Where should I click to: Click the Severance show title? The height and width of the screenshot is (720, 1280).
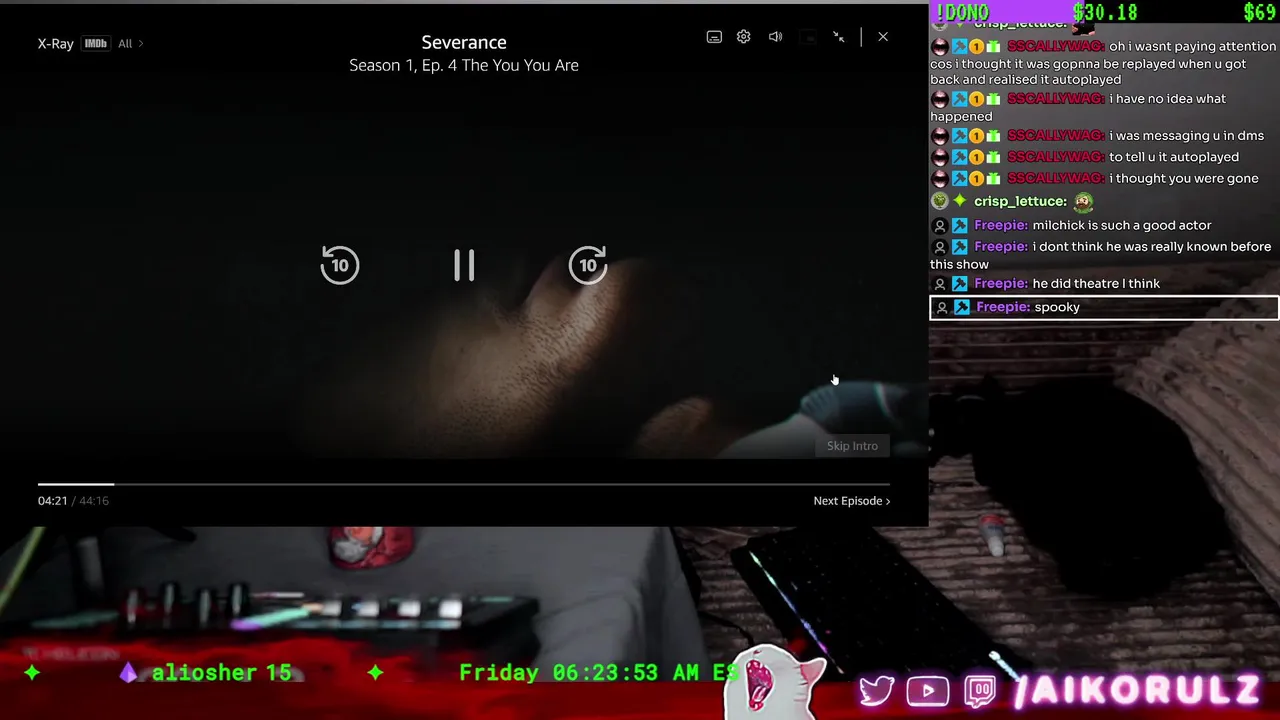tap(464, 42)
